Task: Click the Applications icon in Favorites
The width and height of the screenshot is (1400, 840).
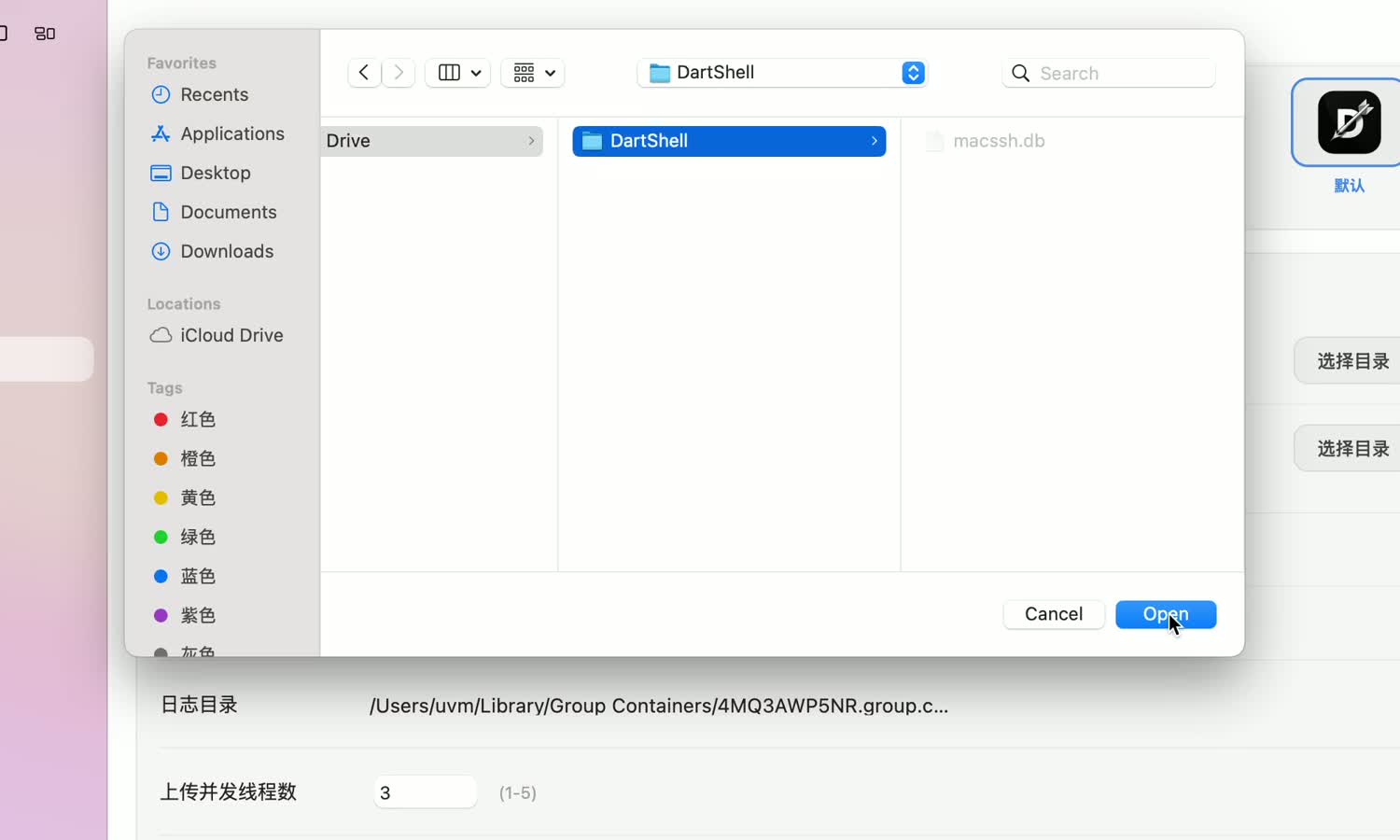Action: pos(161,133)
